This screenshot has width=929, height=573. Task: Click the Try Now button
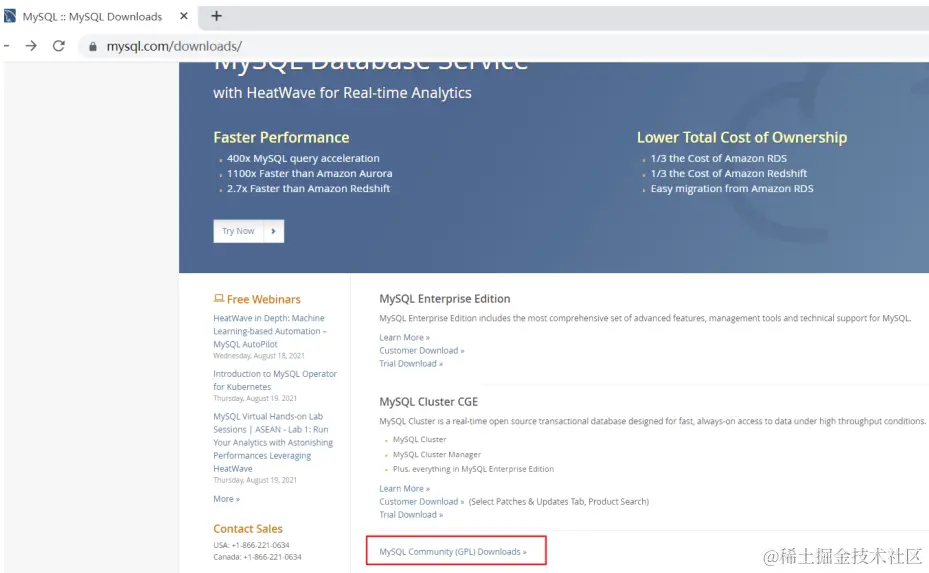click(238, 231)
